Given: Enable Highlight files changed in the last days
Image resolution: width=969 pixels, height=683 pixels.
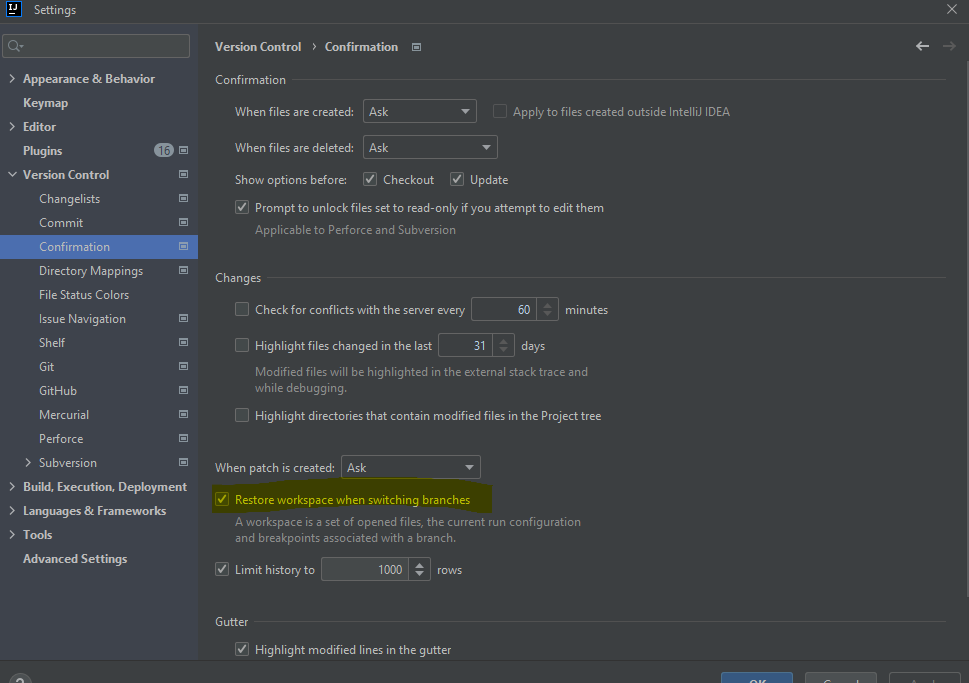Looking at the screenshot, I should 242,345.
